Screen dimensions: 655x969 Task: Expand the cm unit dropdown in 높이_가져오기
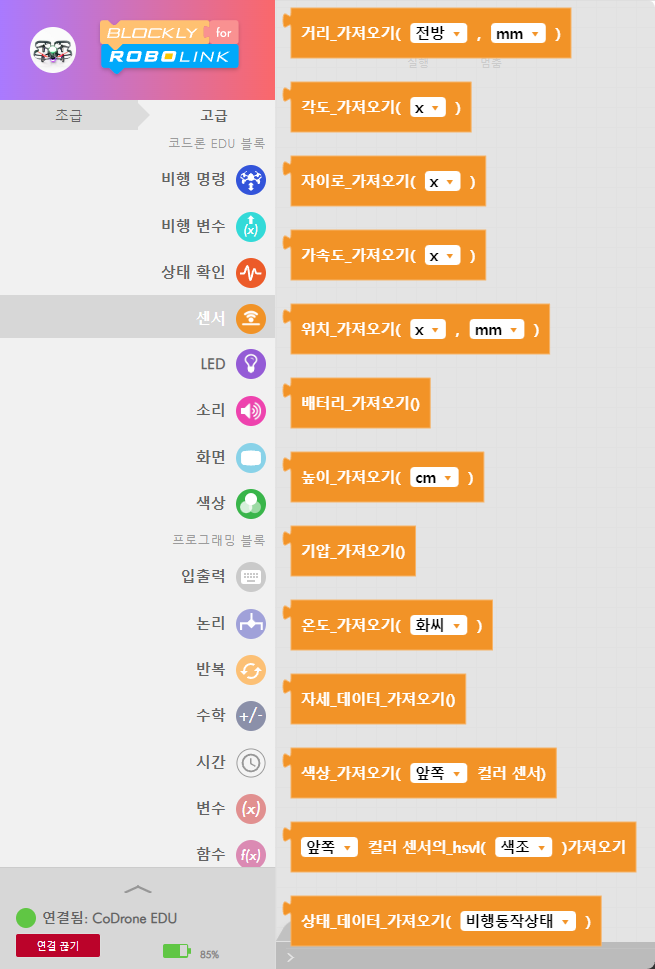click(x=435, y=478)
